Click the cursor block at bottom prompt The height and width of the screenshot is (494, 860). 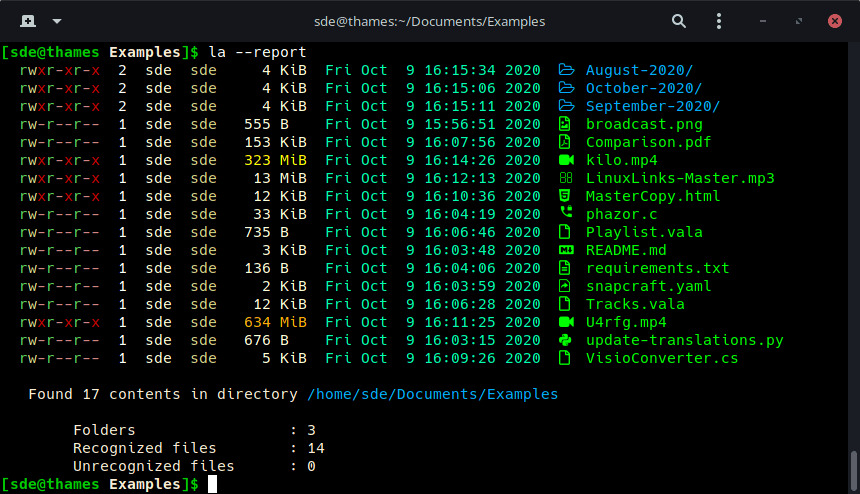click(x=209, y=484)
